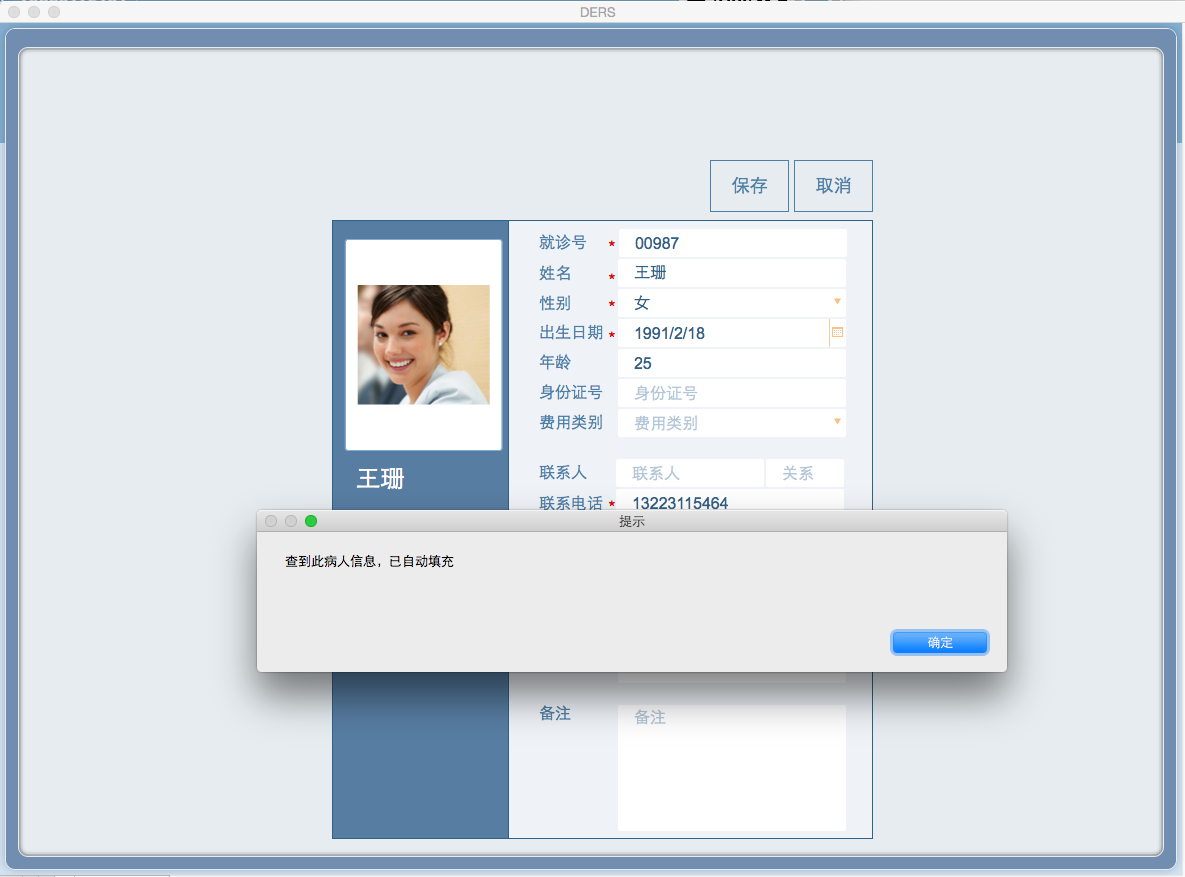This screenshot has height=877, width=1185.
Task: Click the close button of DERS window
Action: [14, 12]
